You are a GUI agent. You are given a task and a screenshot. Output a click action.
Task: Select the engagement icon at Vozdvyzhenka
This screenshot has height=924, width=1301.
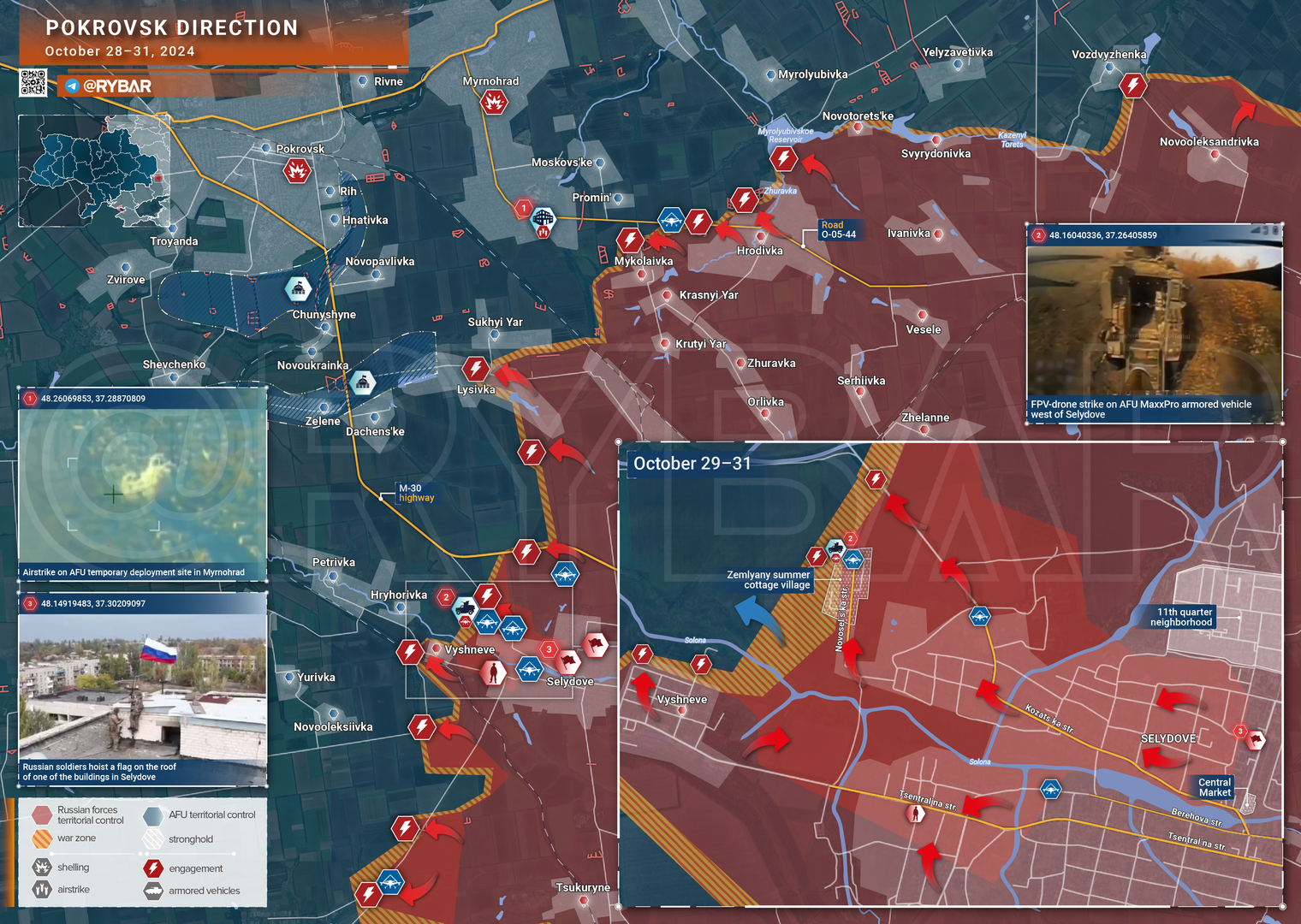[1133, 86]
